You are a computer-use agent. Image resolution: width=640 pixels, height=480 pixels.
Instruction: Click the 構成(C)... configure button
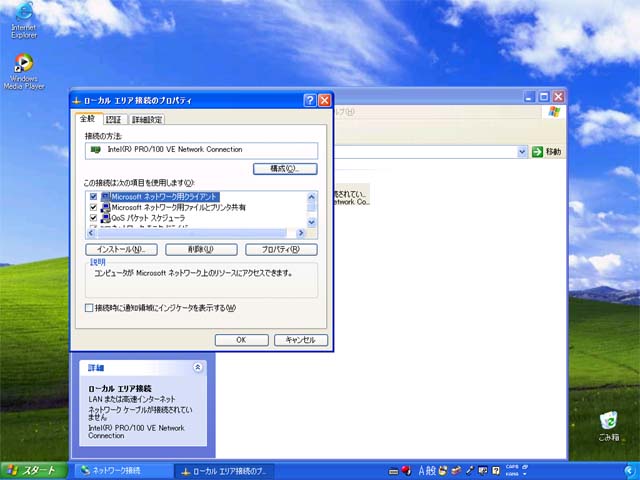tap(285, 169)
